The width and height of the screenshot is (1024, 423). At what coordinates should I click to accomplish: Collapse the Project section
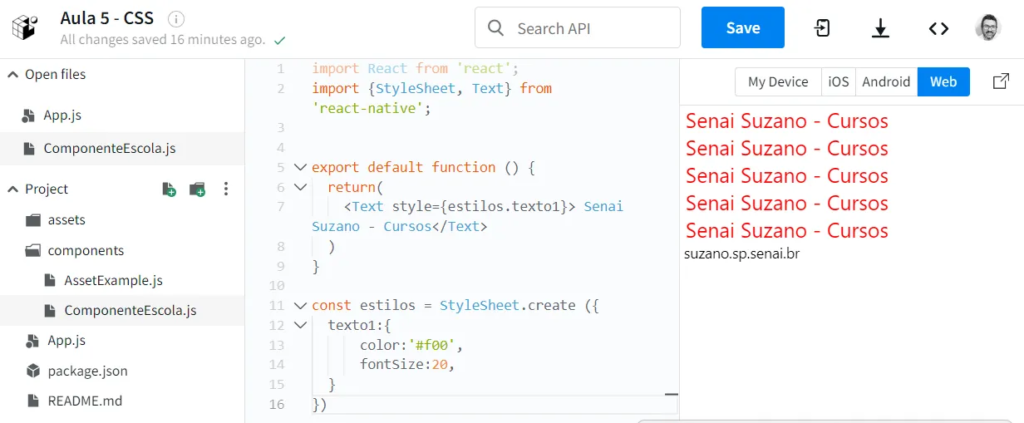(12, 189)
